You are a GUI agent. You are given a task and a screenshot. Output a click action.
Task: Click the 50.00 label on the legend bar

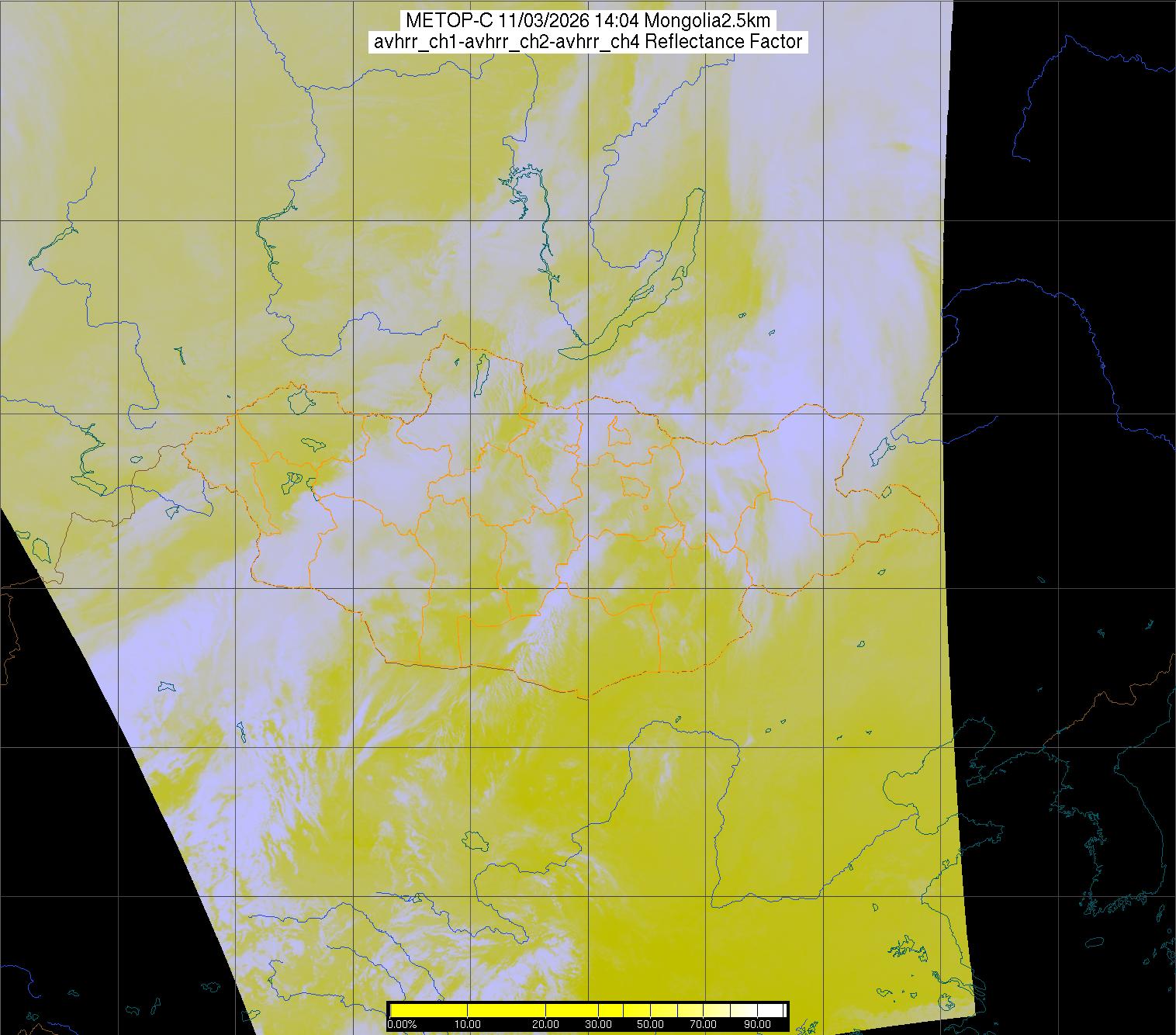pyautogui.click(x=650, y=1025)
